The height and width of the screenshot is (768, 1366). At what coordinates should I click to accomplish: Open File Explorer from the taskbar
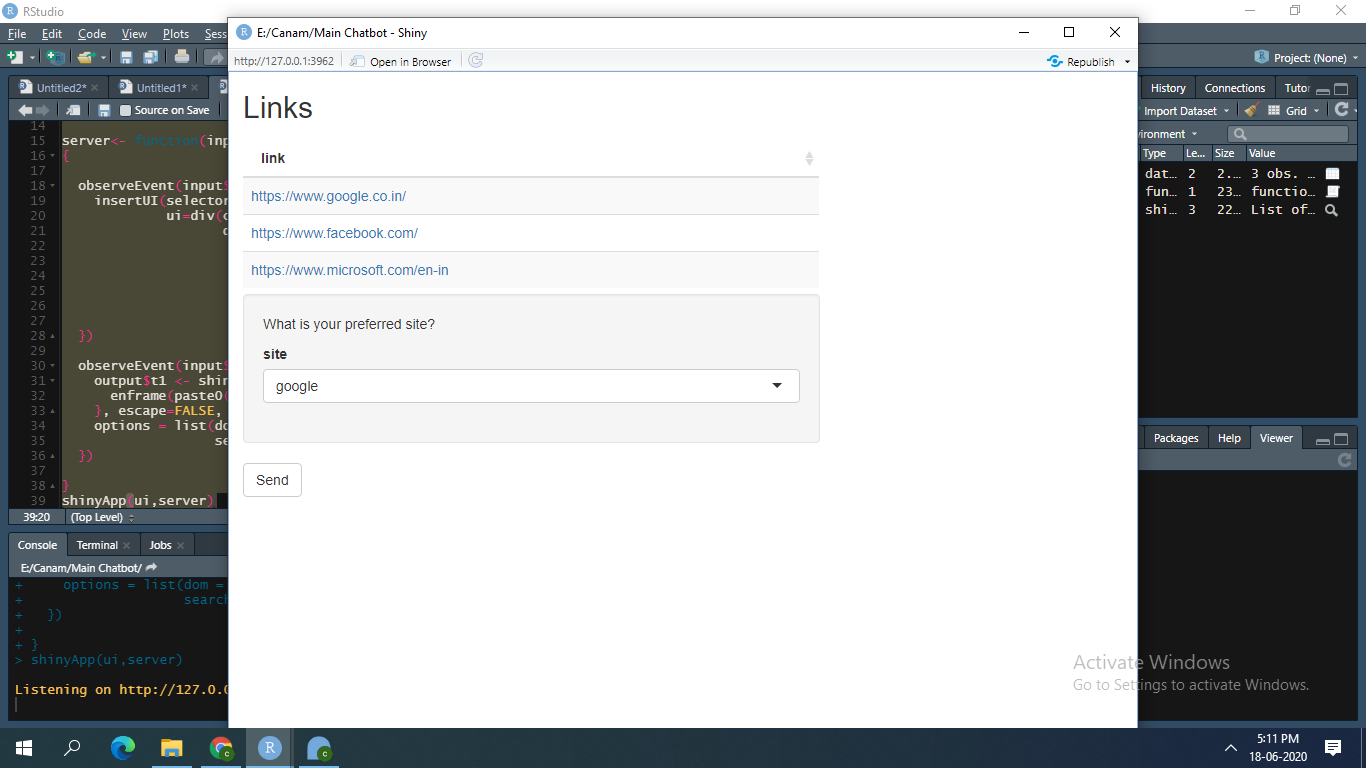tap(172, 748)
